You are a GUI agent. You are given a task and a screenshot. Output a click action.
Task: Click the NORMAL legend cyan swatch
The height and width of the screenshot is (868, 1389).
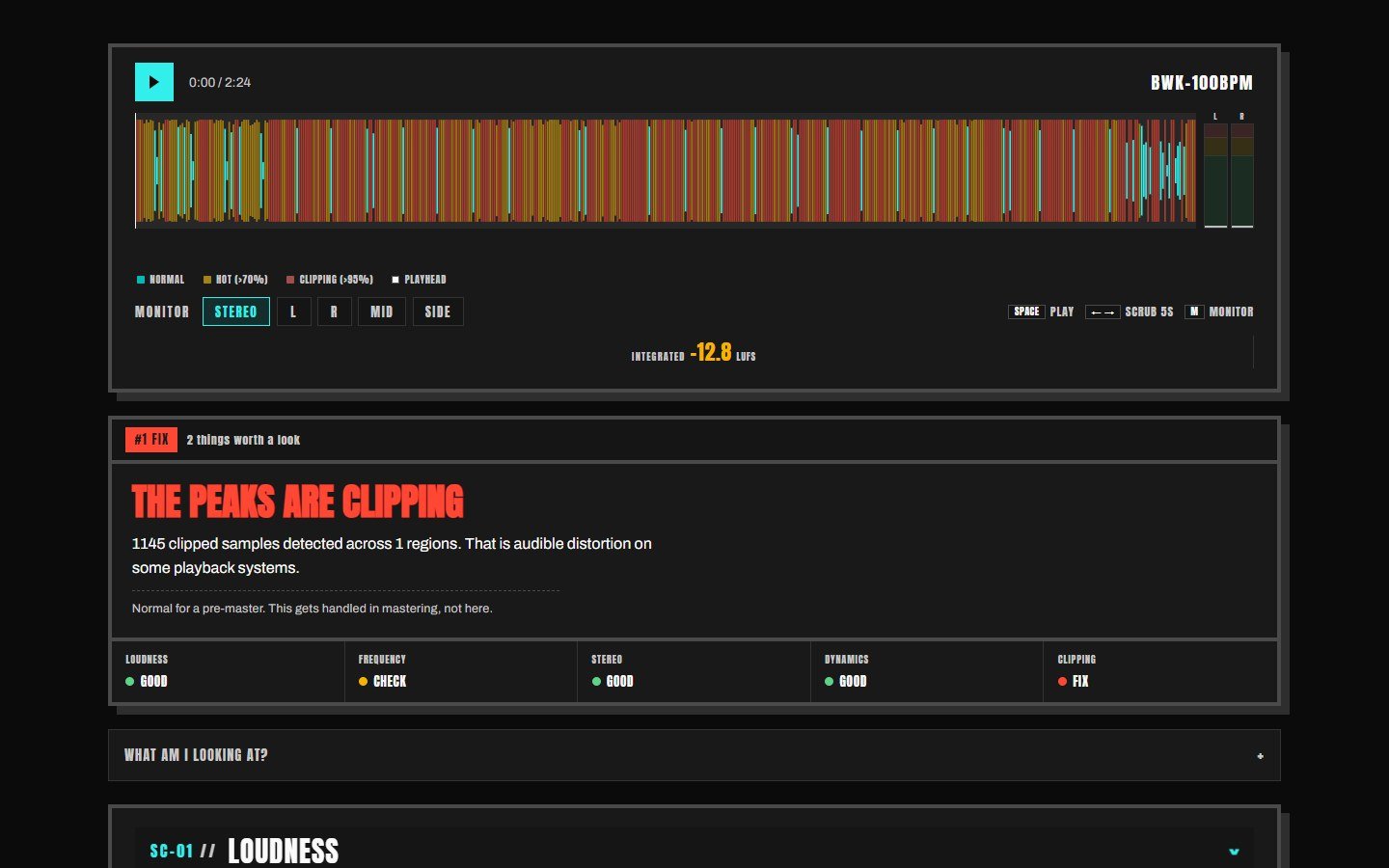141,280
